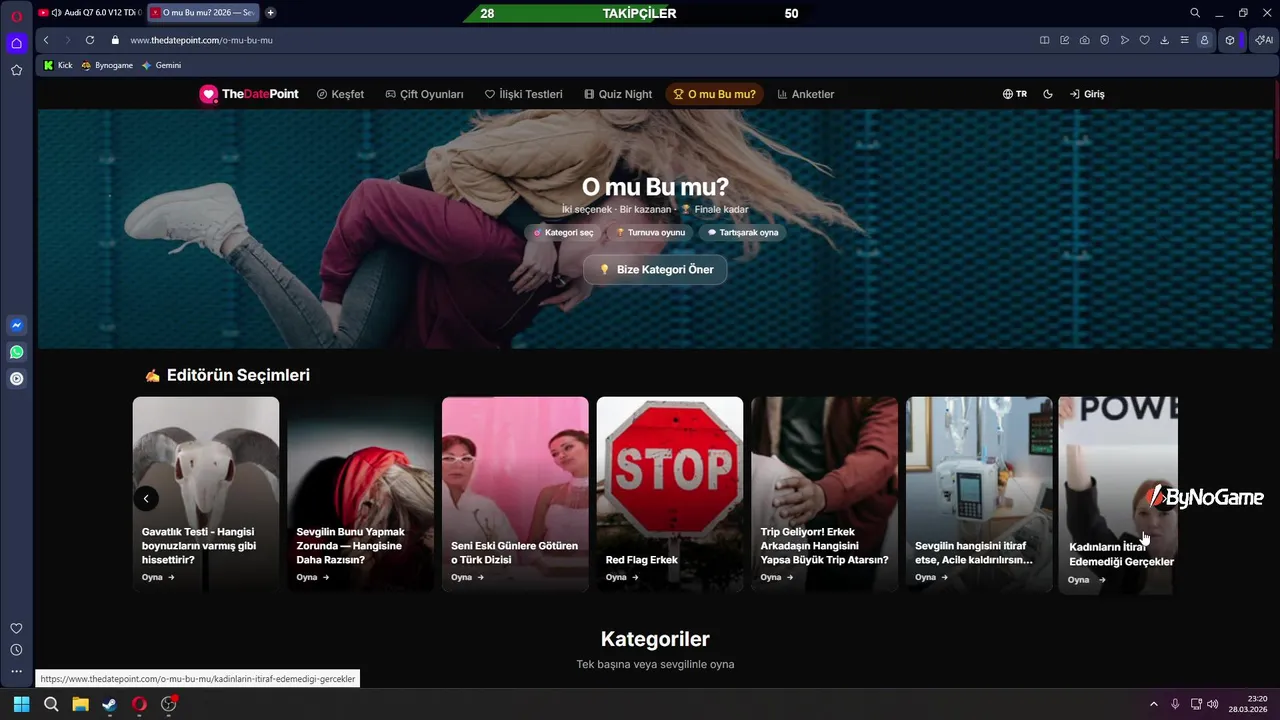Open the Red Flag Erkek card

point(670,494)
